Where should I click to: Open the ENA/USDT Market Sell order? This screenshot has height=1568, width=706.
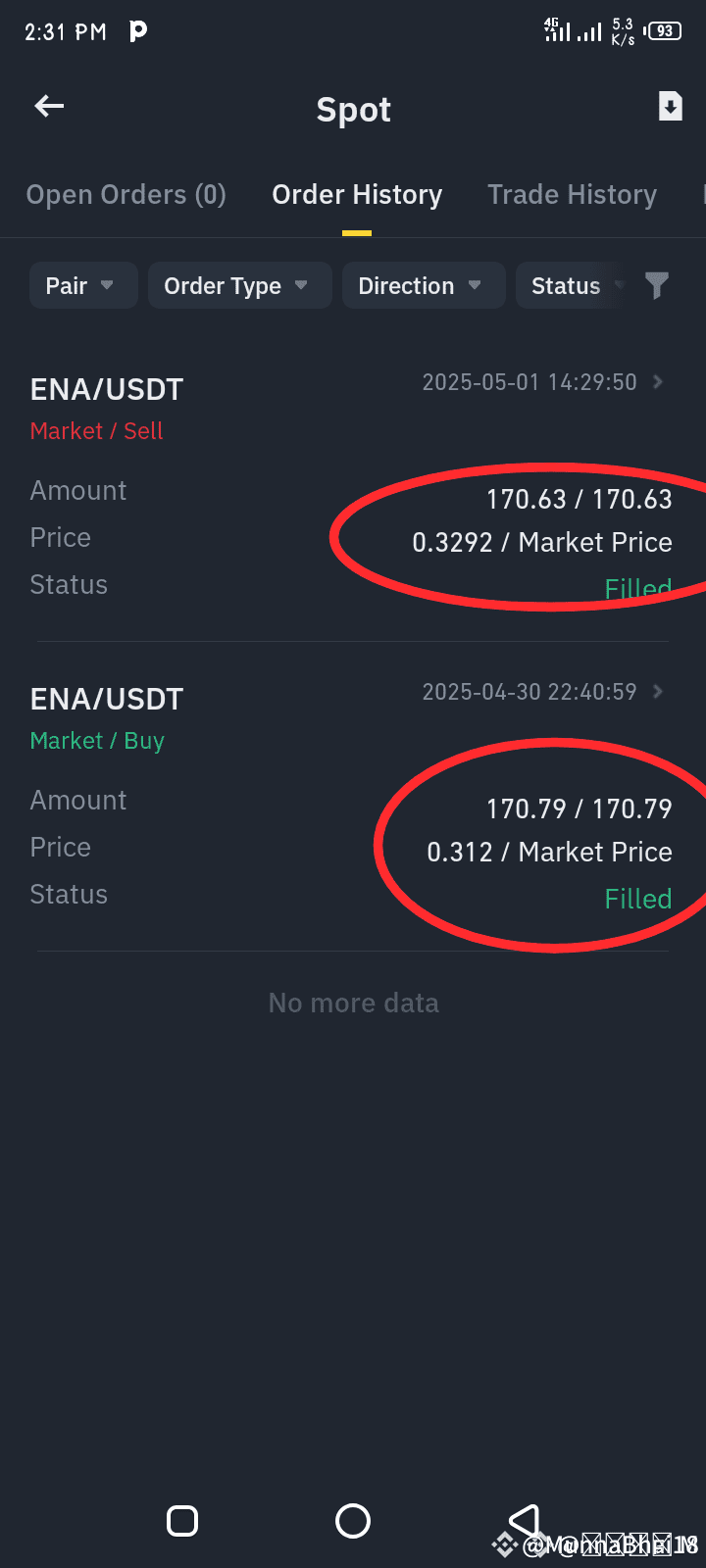(353, 487)
